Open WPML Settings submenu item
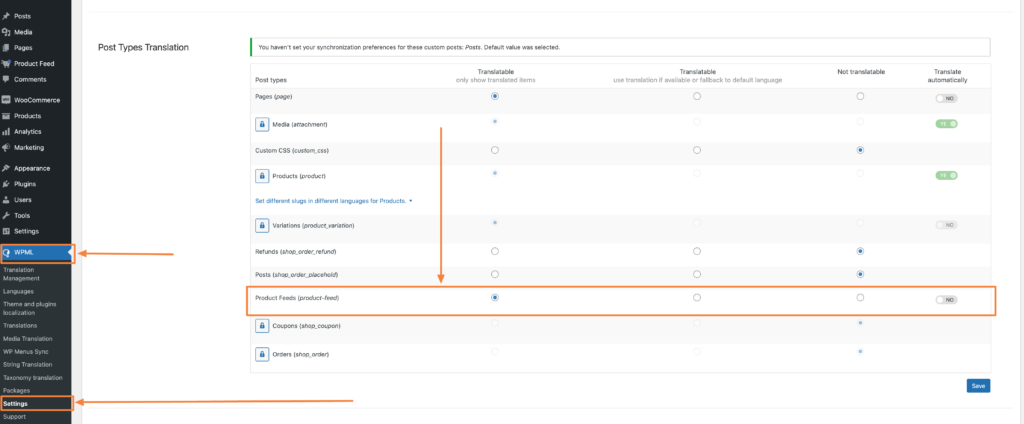The width and height of the screenshot is (1024, 424). (x=15, y=404)
